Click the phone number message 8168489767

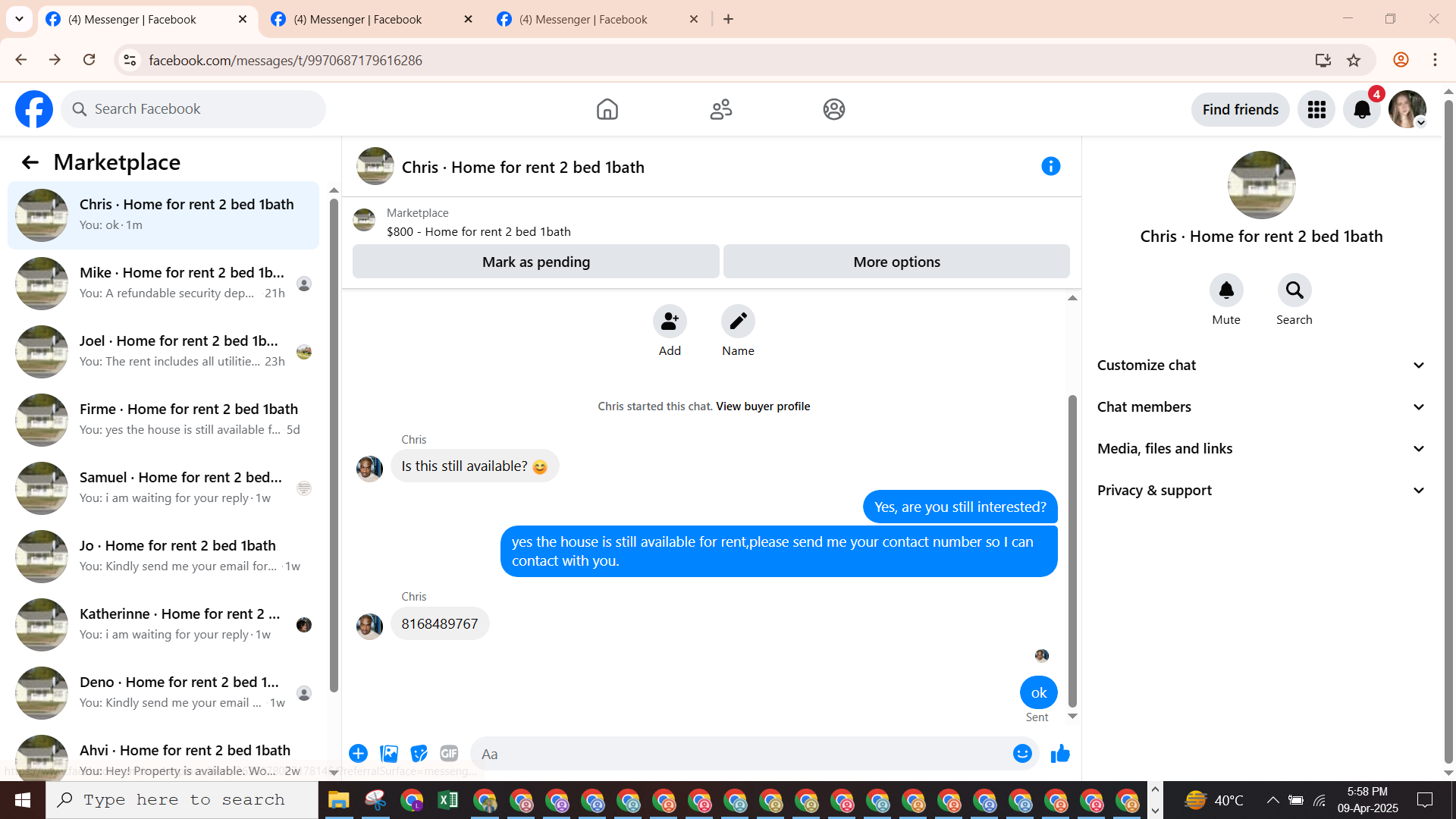click(440, 623)
